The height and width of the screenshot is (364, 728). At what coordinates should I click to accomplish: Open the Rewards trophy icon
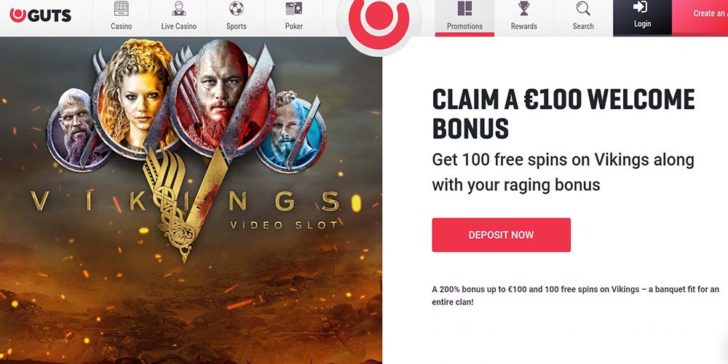pos(524,8)
